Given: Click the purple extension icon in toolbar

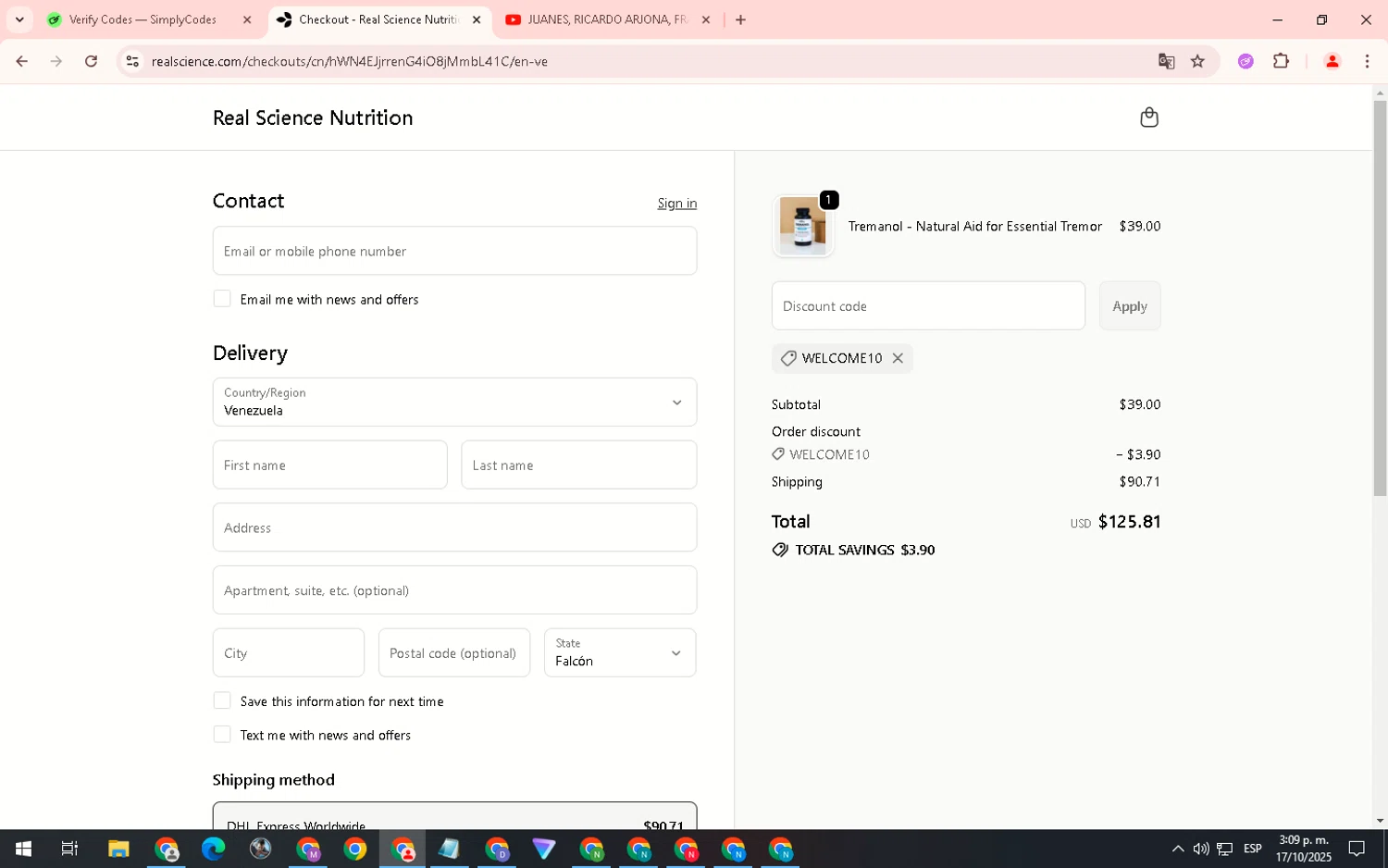Looking at the screenshot, I should 1245,61.
